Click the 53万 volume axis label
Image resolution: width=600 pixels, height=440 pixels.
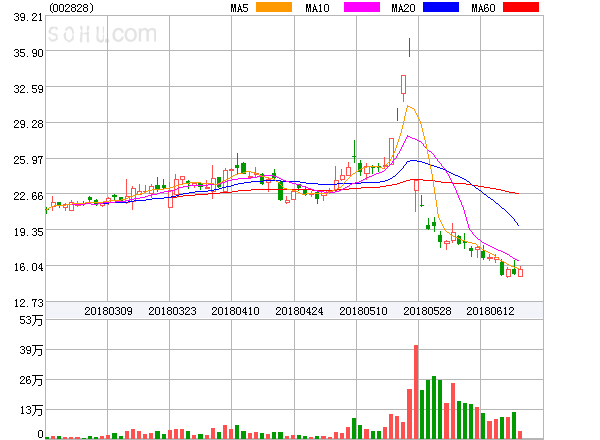pos(22,320)
